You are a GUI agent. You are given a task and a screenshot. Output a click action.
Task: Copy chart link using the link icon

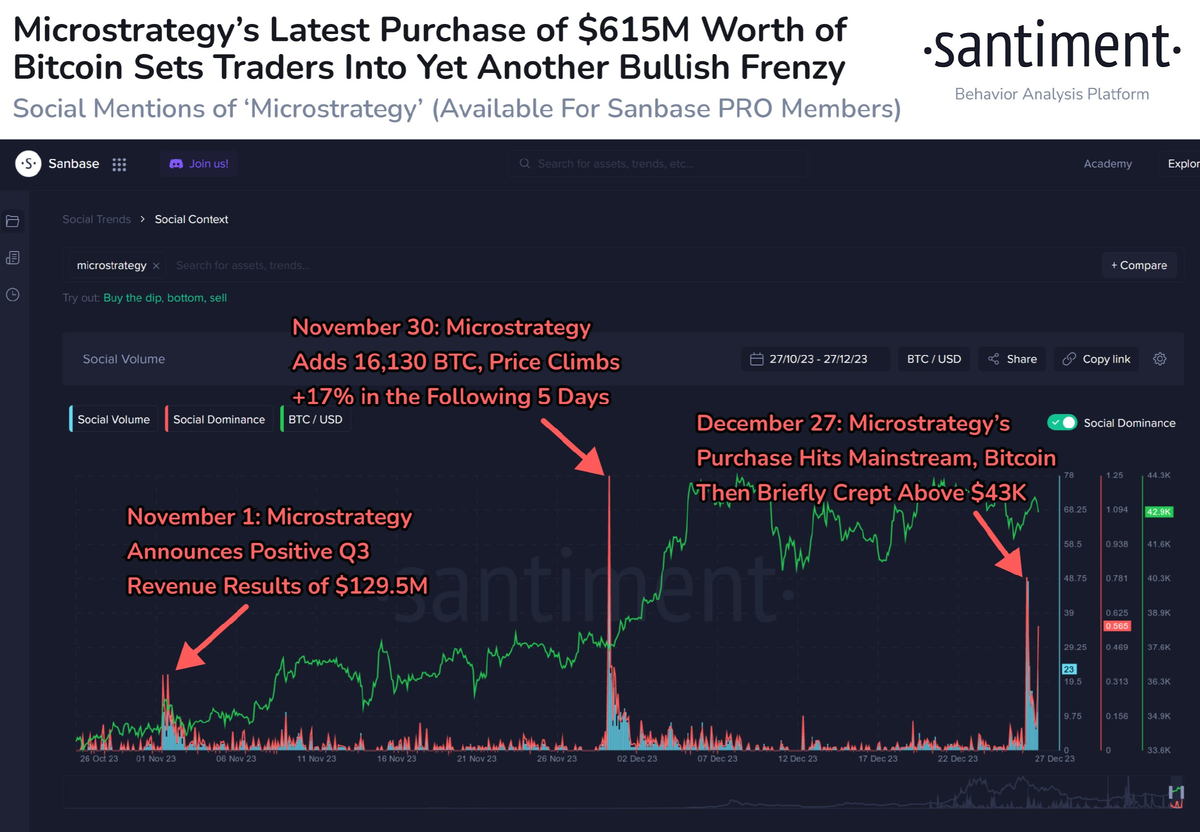[1096, 359]
